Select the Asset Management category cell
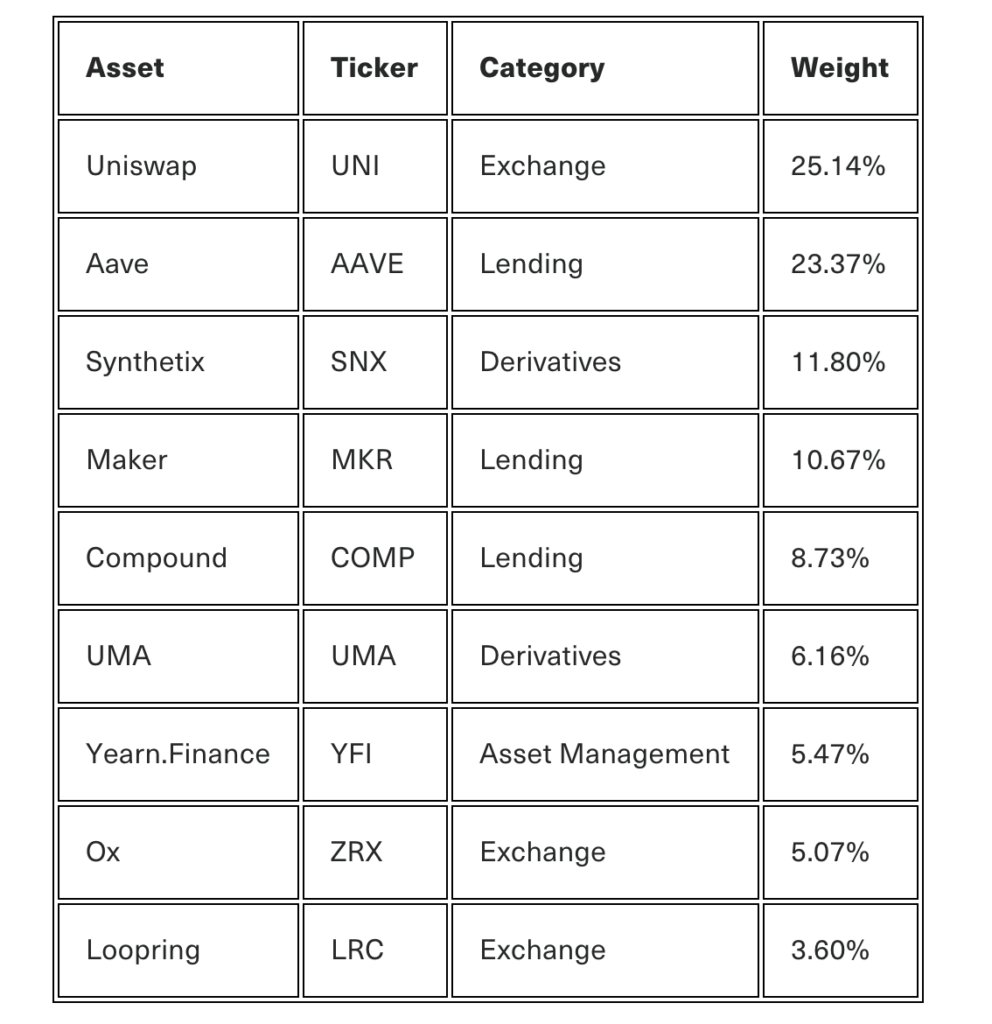The height and width of the screenshot is (1024, 992). (x=604, y=754)
